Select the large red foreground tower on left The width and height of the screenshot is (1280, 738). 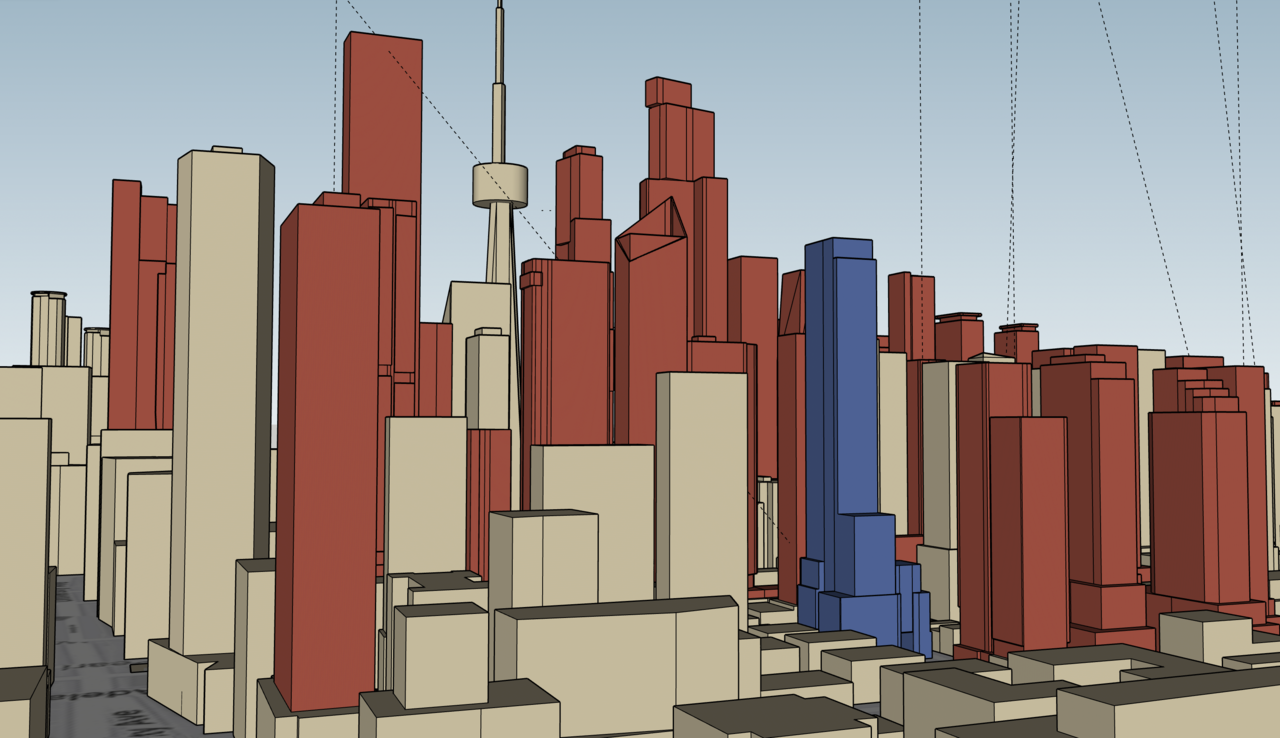click(327, 450)
